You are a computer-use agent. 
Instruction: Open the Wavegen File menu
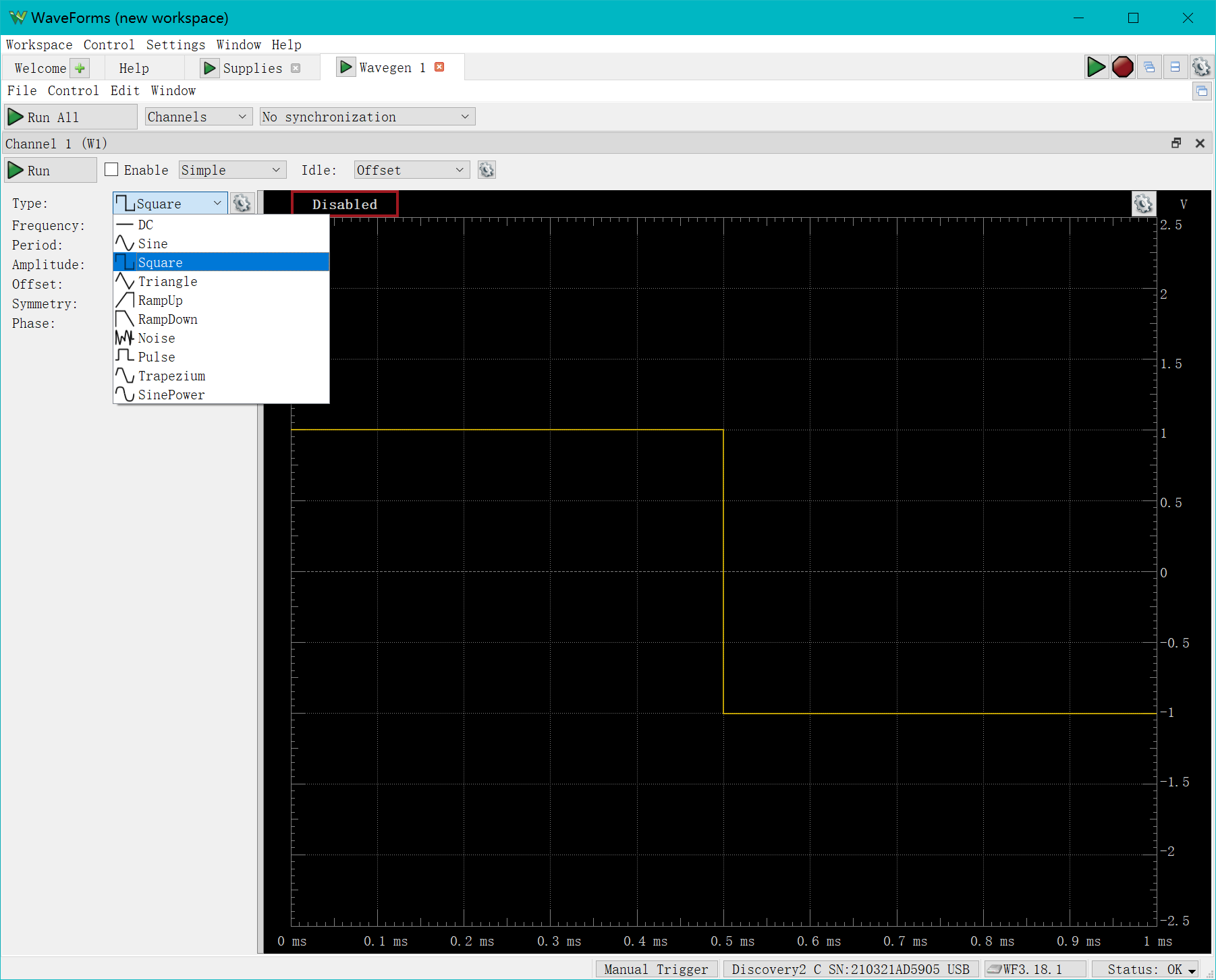[x=22, y=90]
